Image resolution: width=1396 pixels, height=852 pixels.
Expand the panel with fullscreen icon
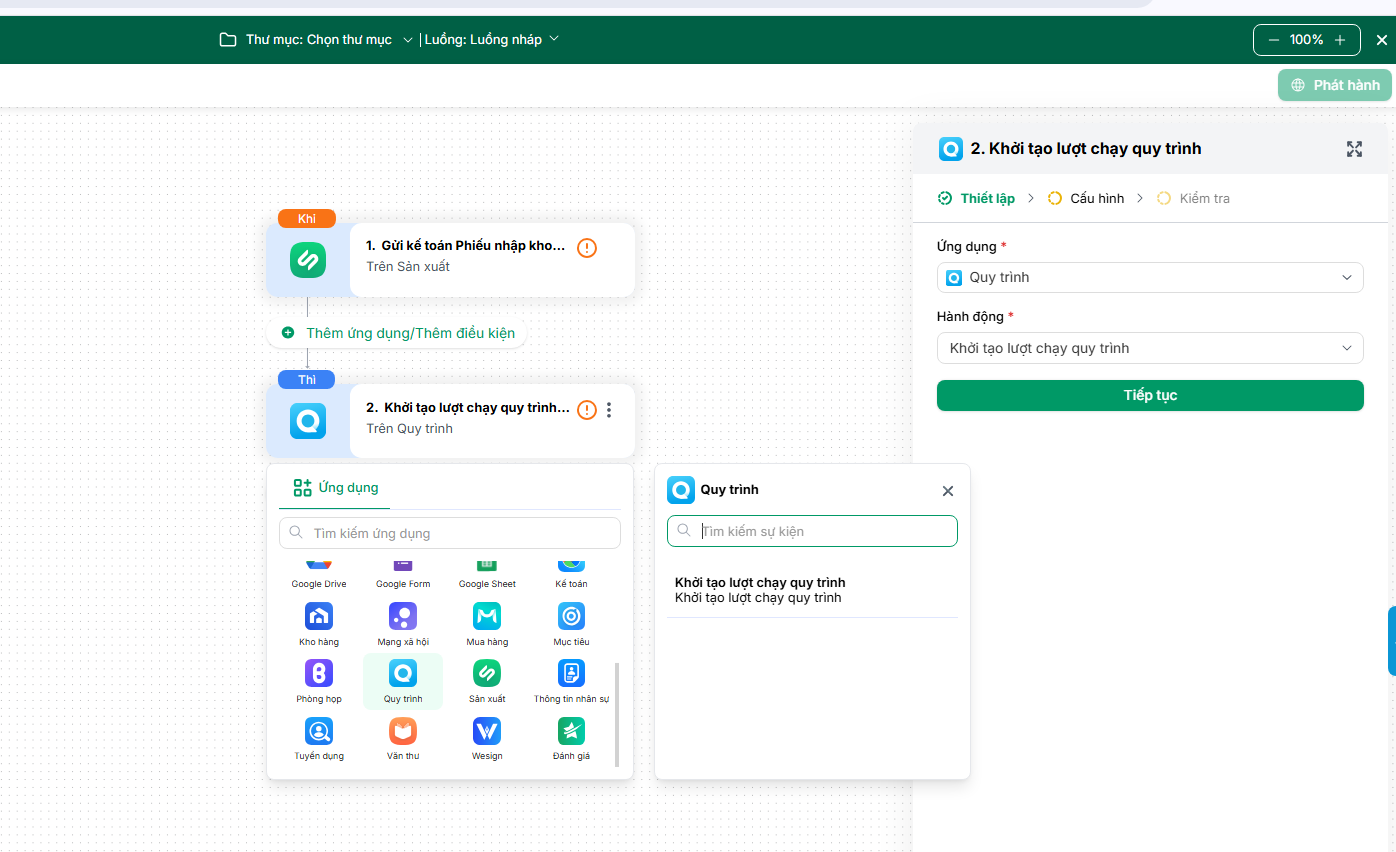(x=1354, y=149)
